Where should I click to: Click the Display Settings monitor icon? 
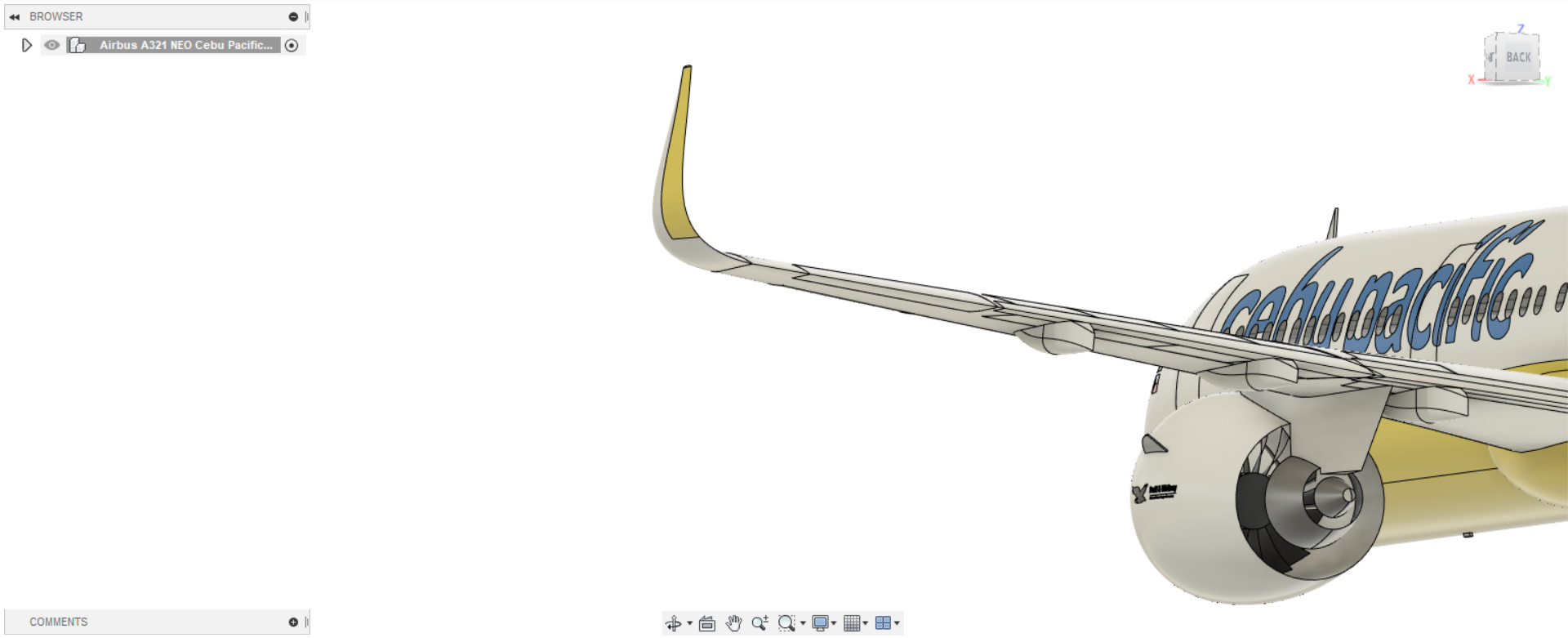tap(821, 624)
